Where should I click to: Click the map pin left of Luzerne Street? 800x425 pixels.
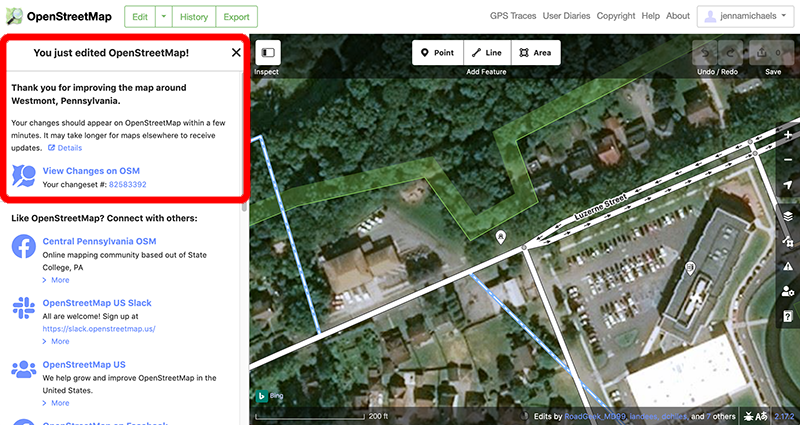pyautogui.click(x=501, y=237)
